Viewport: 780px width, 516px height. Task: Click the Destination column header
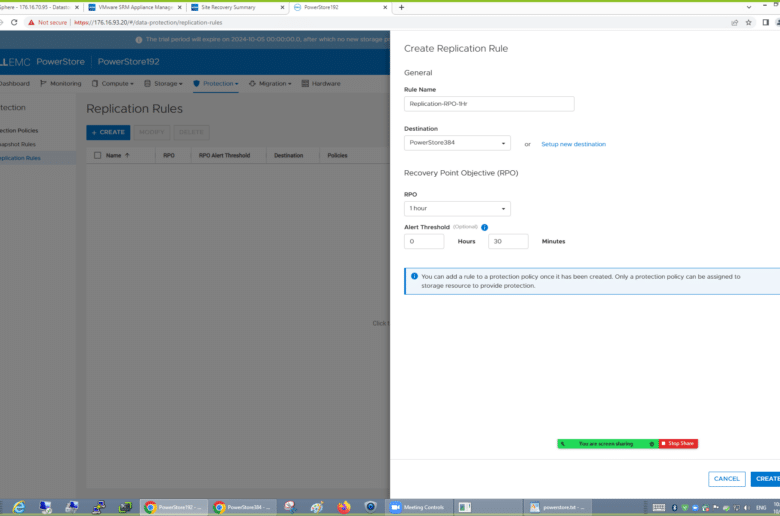[289, 155]
